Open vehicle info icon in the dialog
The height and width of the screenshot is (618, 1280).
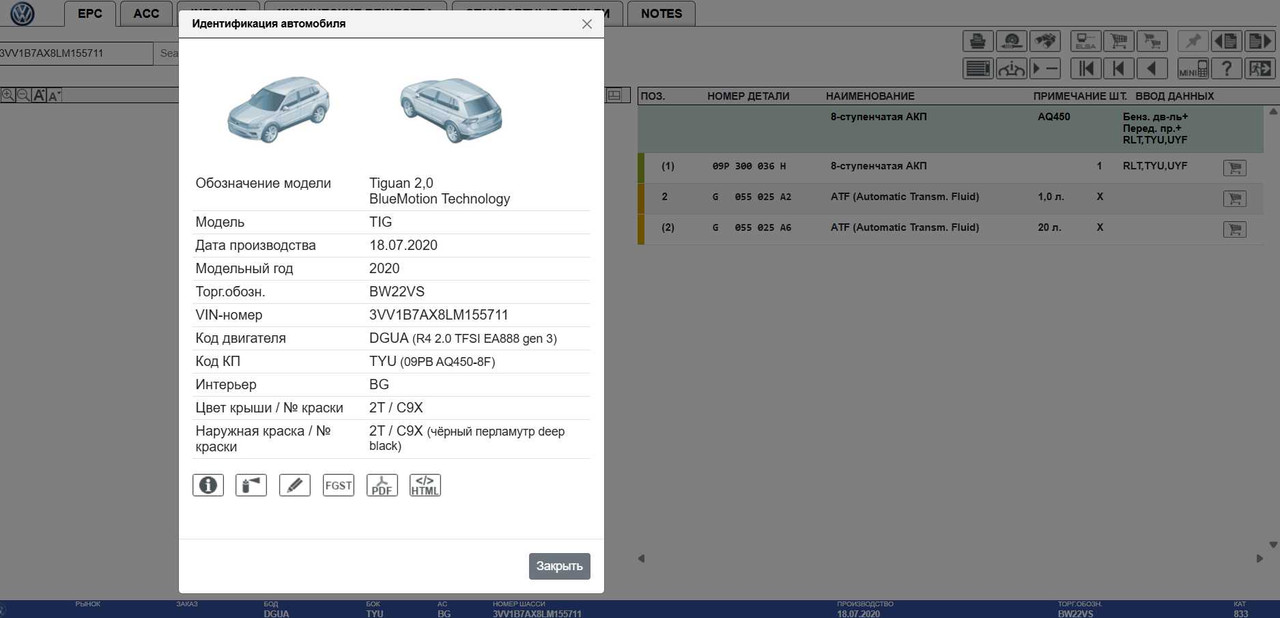(208, 485)
